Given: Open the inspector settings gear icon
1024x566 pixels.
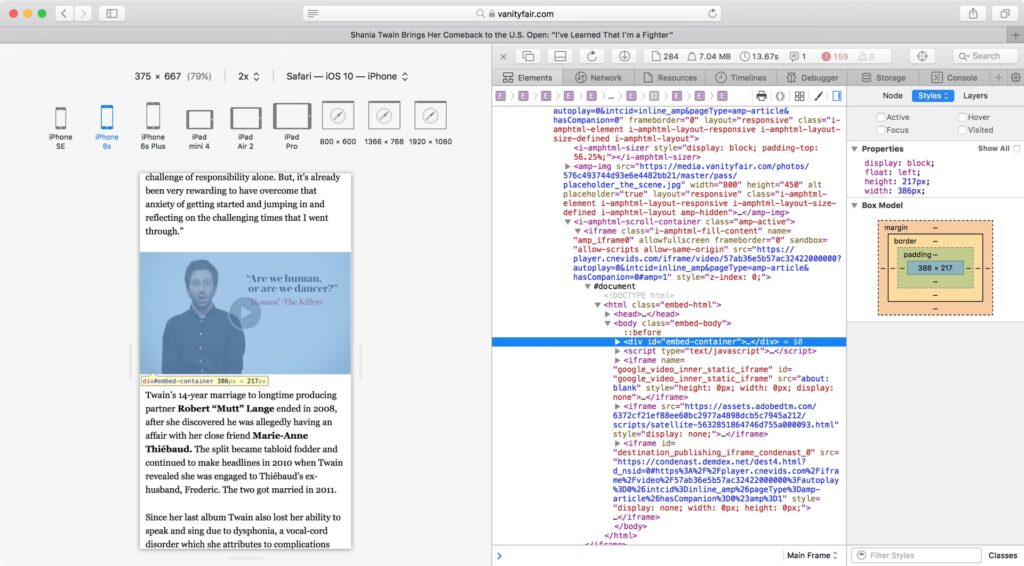Looking at the screenshot, I should [1015, 77].
